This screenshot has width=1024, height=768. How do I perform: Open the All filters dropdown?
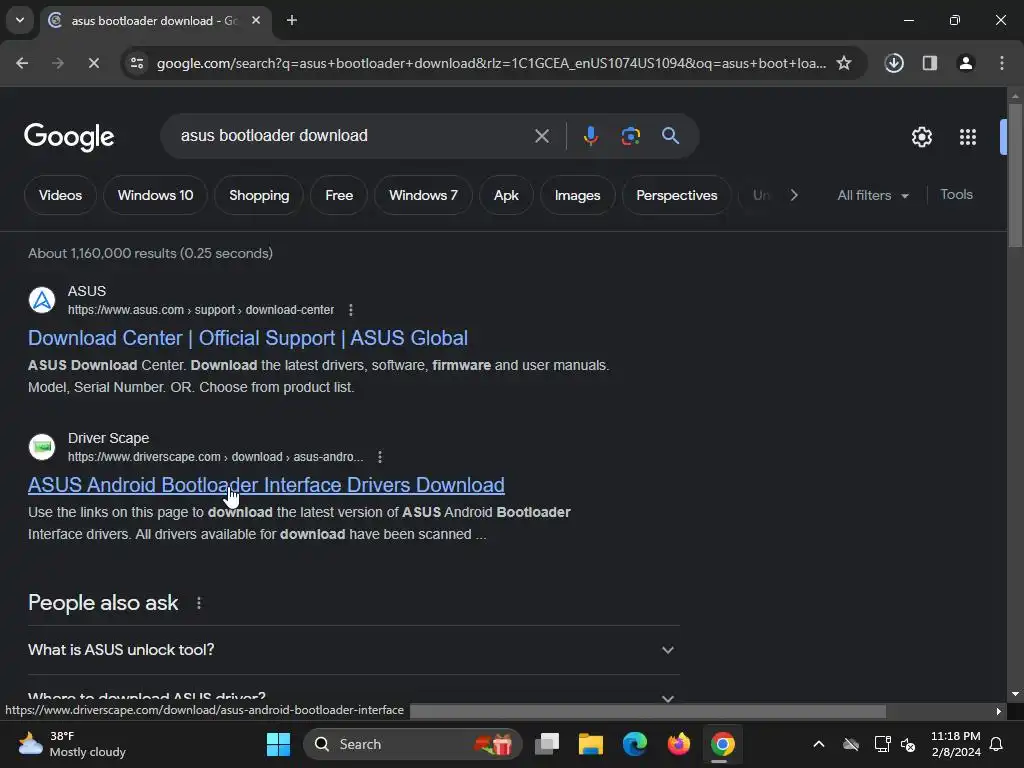point(873,195)
